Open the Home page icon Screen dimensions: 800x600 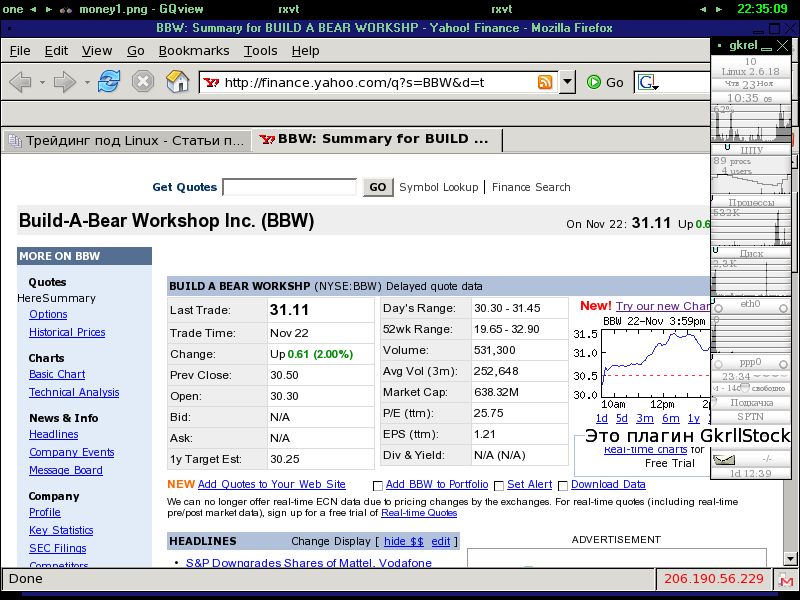[177, 81]
